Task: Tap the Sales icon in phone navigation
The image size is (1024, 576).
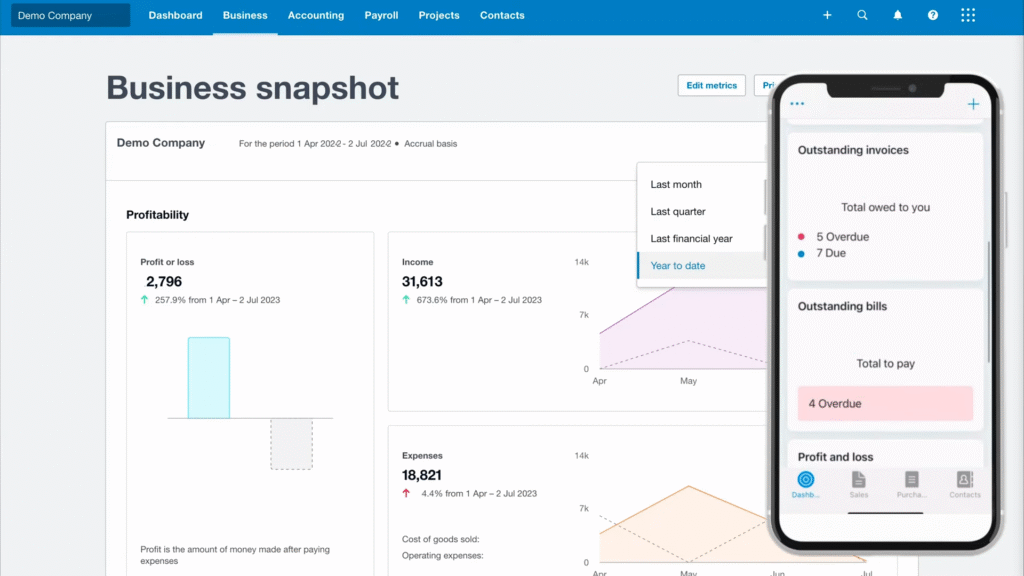Action: pyautogui.click(x=858, y=483)
